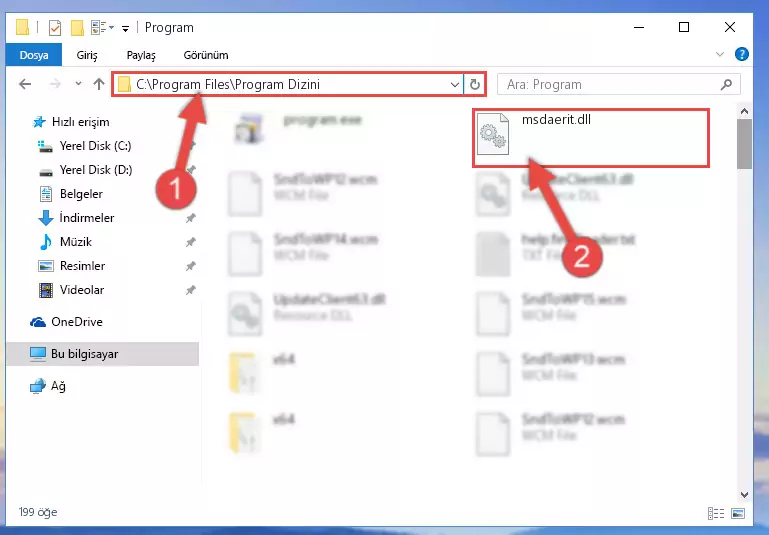The width and height of the screenshot is (769, 535).
Task: Click the scrollbar up arrow
Action: (744, 111)
